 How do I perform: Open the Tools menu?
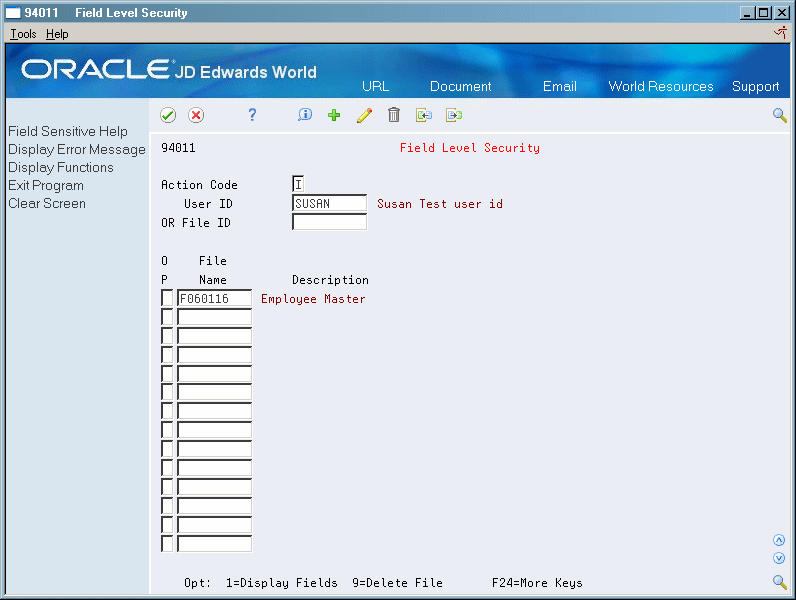(23, 34)
